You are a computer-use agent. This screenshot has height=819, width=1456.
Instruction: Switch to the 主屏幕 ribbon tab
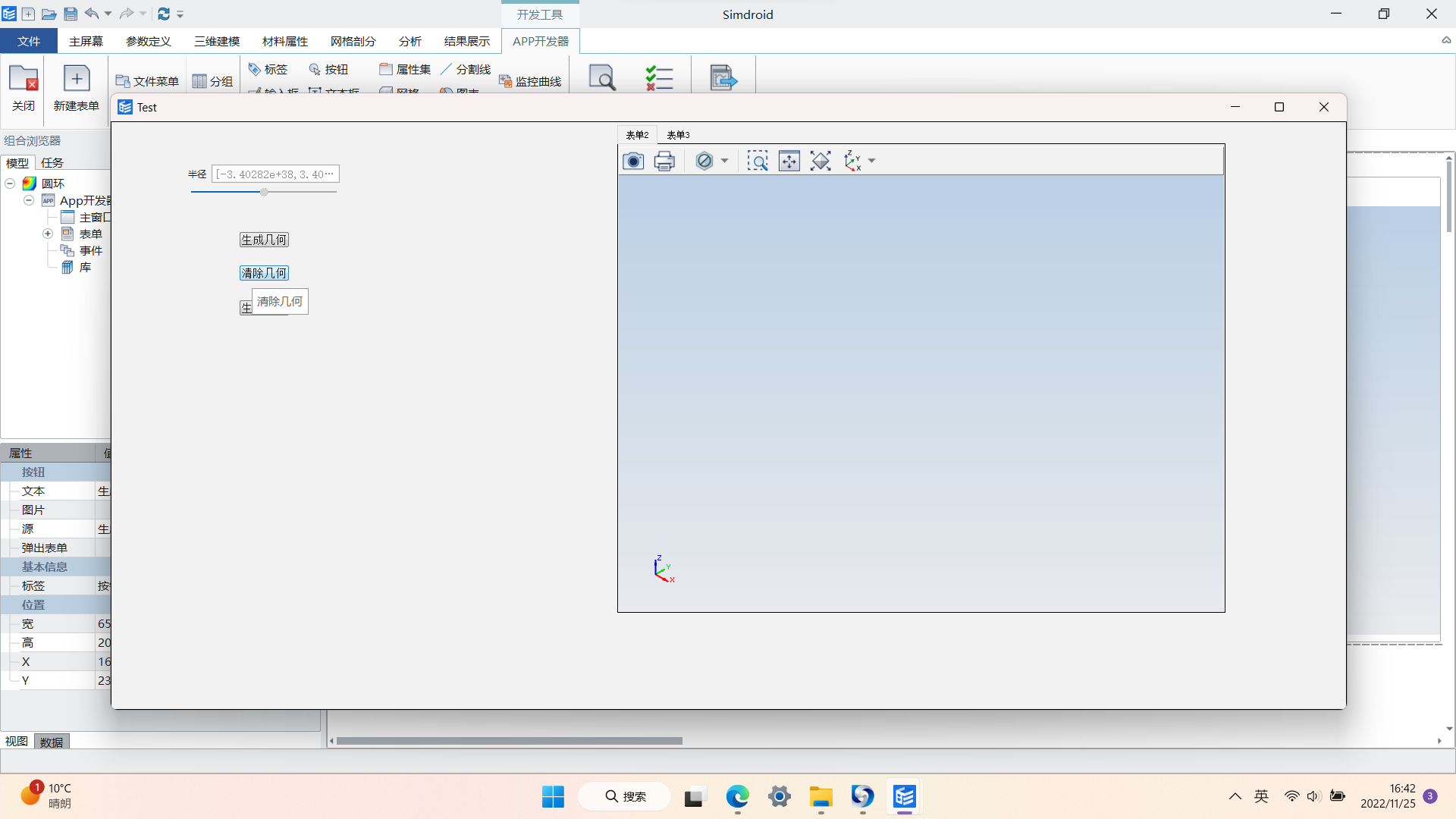86,41
